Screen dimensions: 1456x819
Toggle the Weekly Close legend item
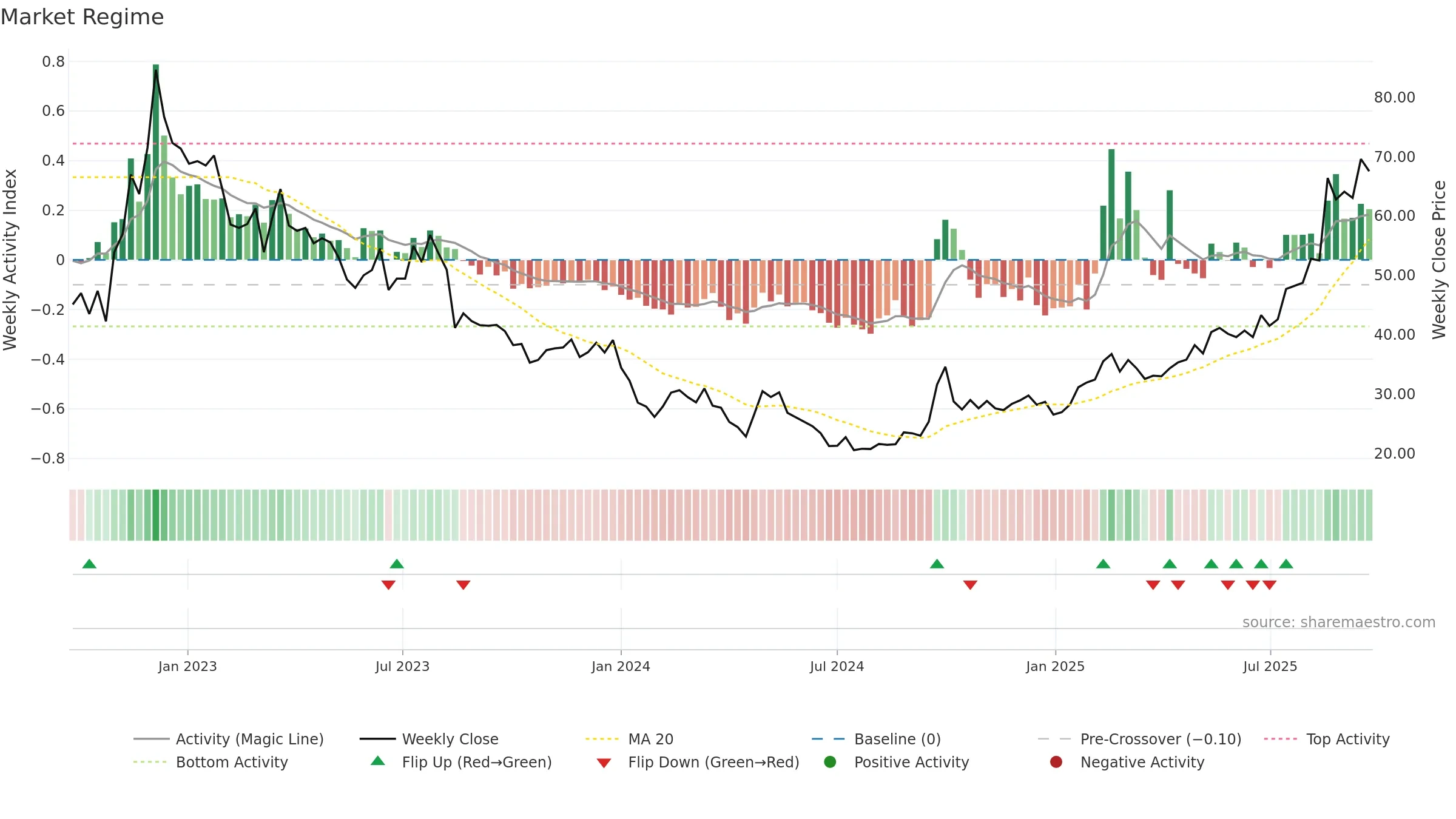pyautogui.click(x=429, y=739)
